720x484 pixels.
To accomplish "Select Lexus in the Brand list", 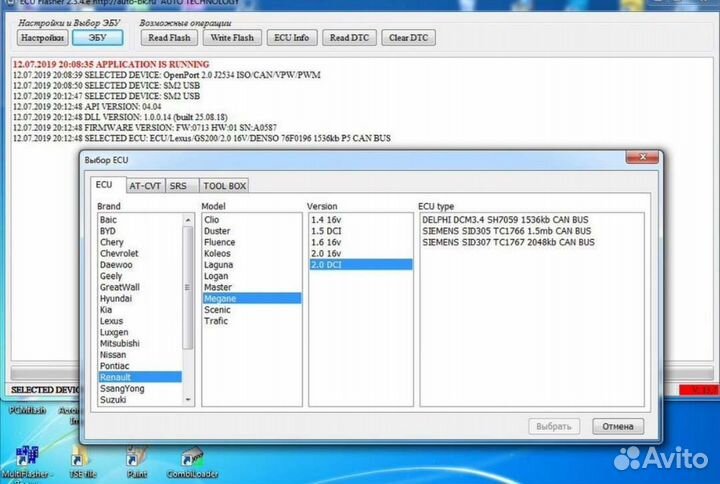I will 140,321.
